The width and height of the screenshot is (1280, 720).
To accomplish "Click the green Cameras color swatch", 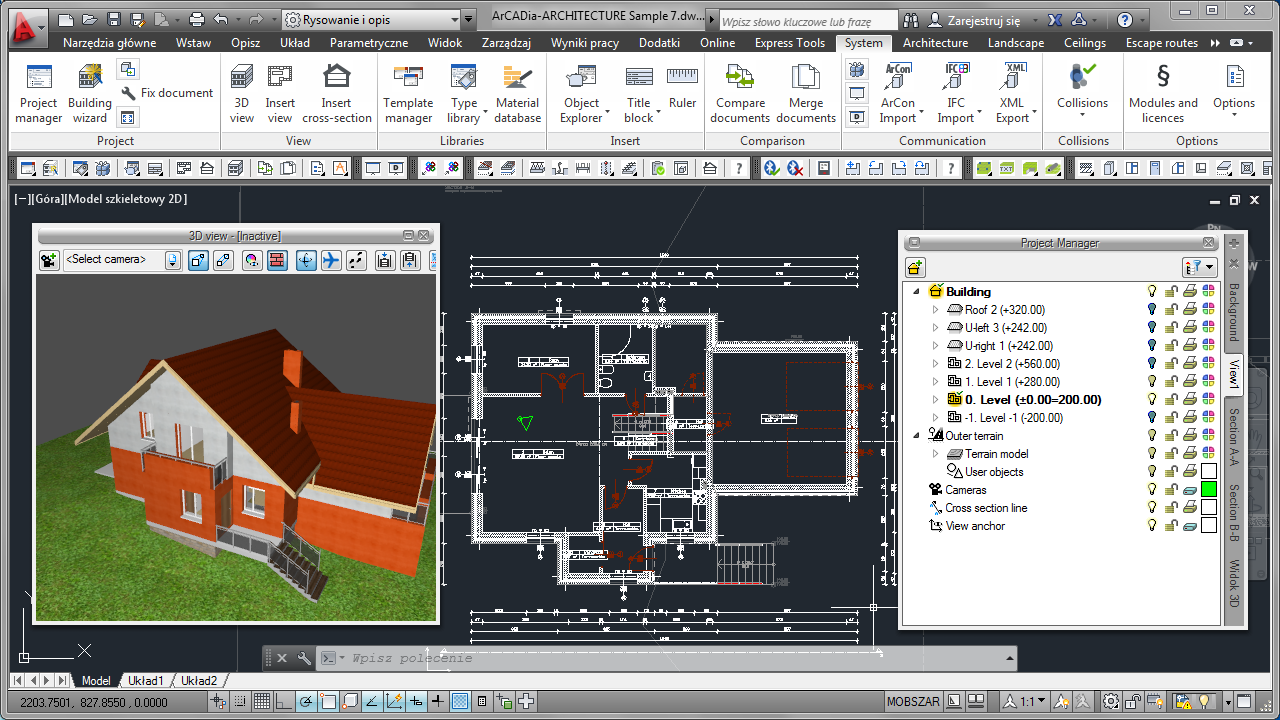I will pos(1209,490).
